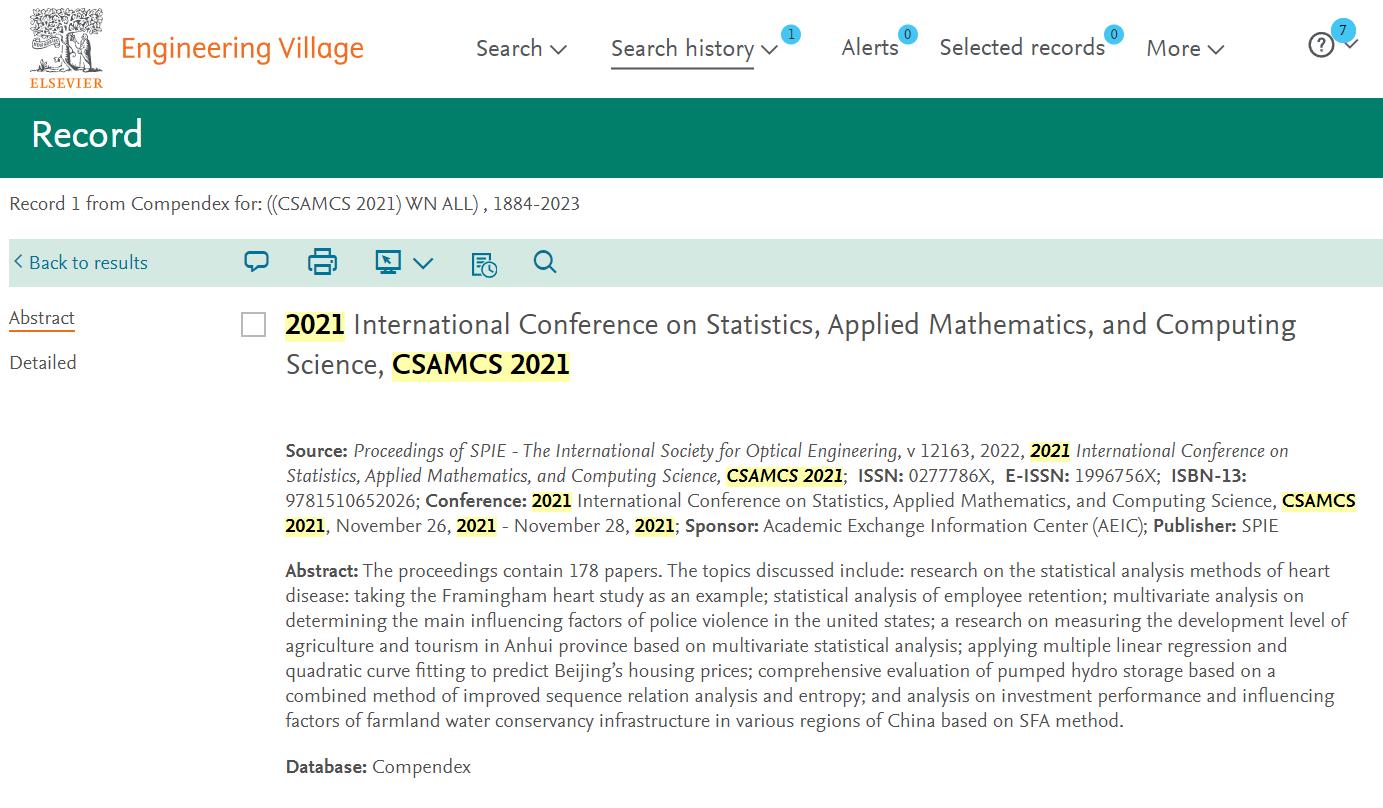1383x808 pixels.
Task: Expand the Search dropdown menu
Action: coord(521,48)
